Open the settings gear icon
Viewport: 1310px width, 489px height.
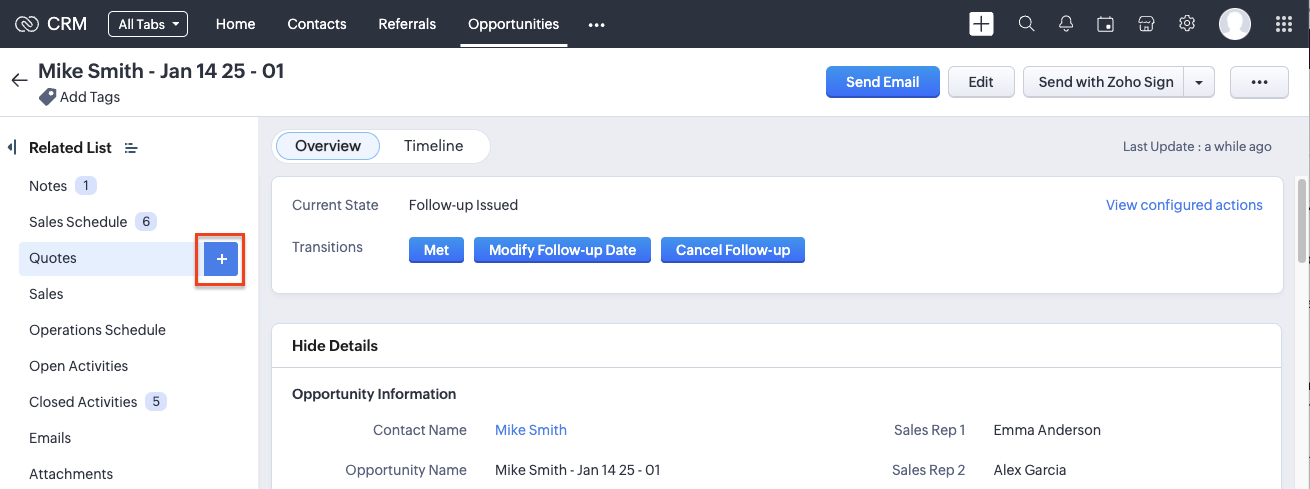pos(1187,24)
